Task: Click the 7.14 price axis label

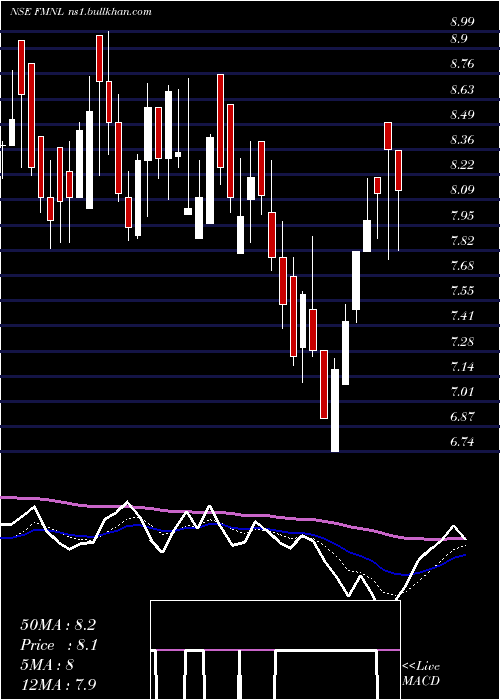Action: 462,367
